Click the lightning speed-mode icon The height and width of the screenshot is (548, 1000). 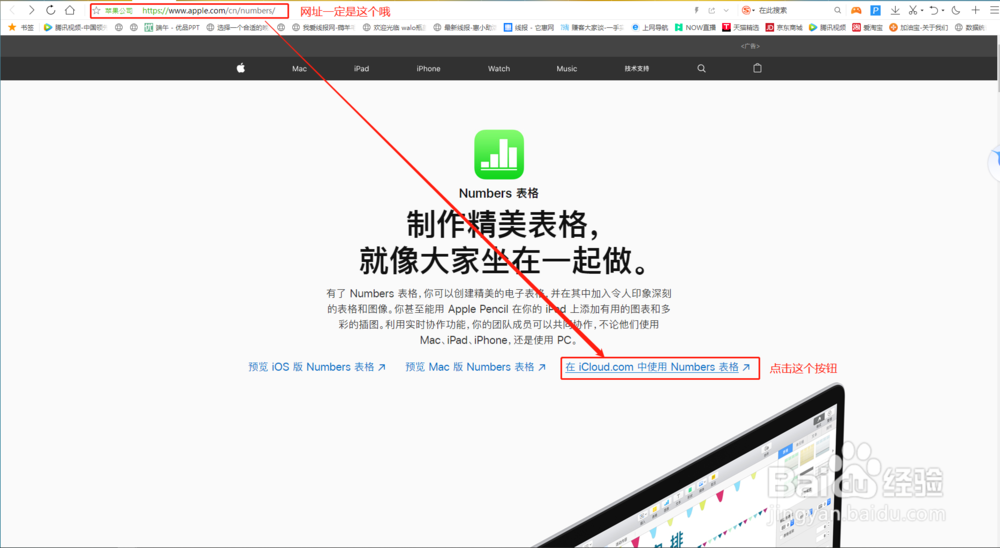[696, 10]
